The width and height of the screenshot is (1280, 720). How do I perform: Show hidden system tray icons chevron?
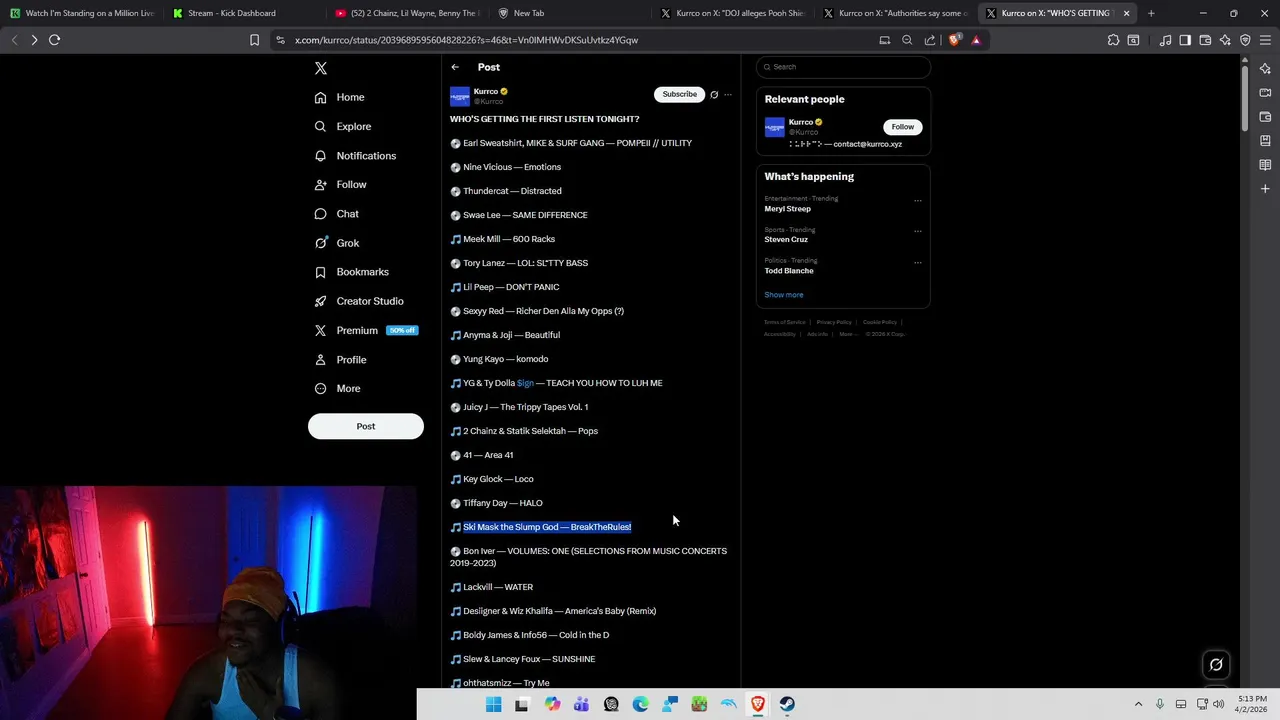click(1138, 704)
